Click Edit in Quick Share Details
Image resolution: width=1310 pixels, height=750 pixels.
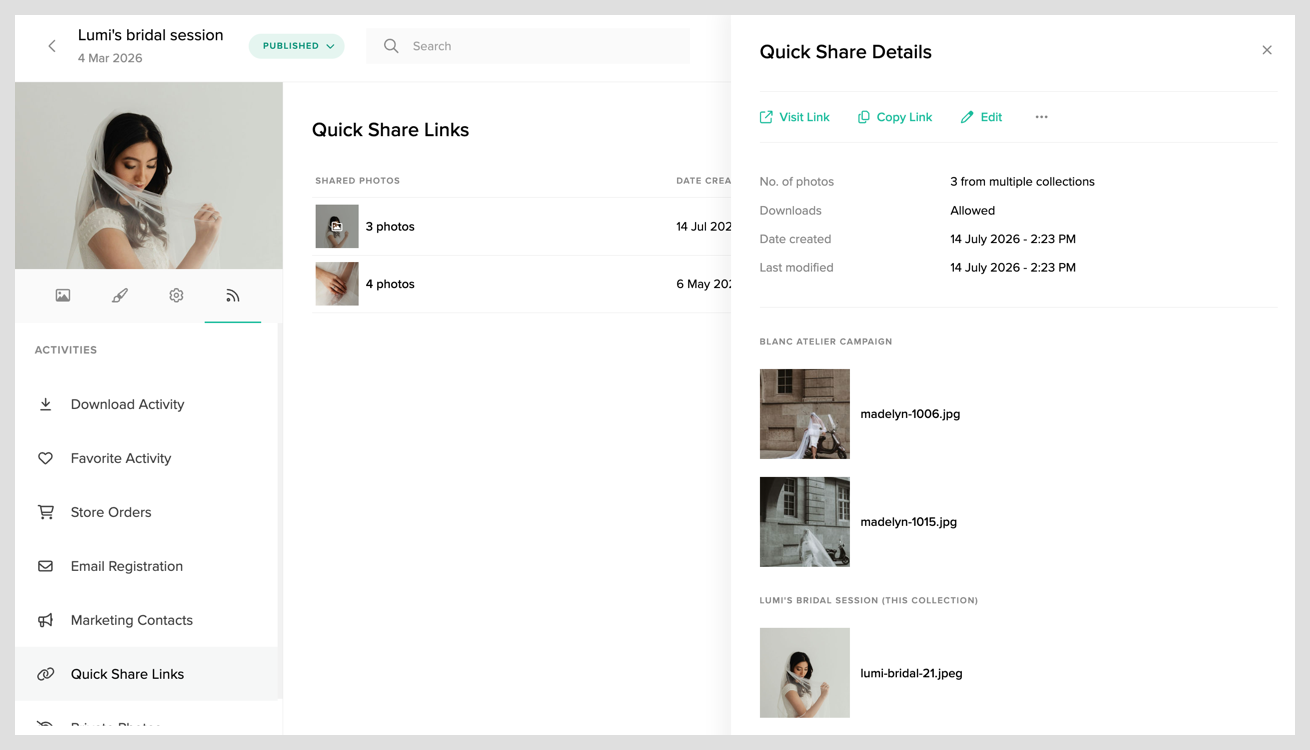click(981, 117)
